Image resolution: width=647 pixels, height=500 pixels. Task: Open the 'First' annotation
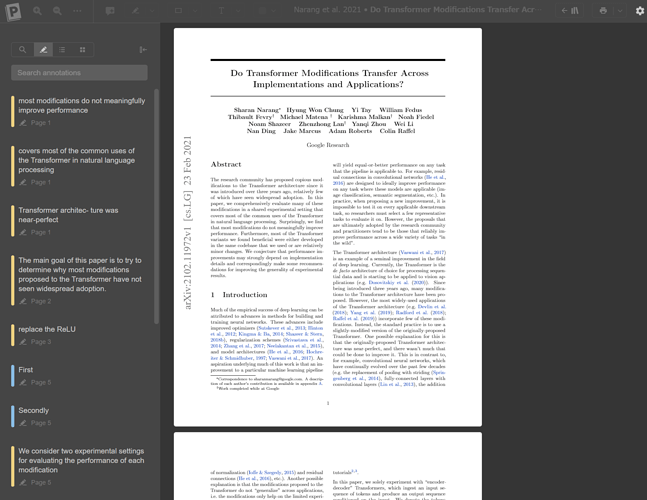point(78,376)
